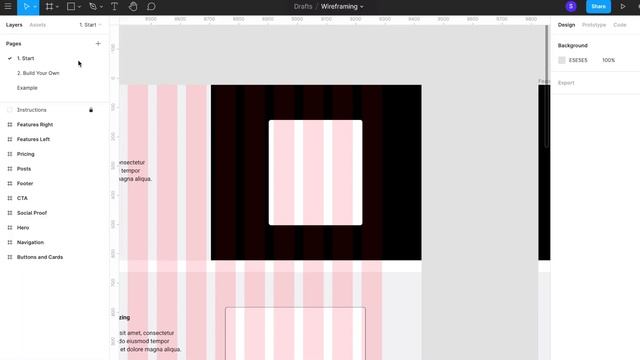Select the '1. Start' page

coord(26,58)
